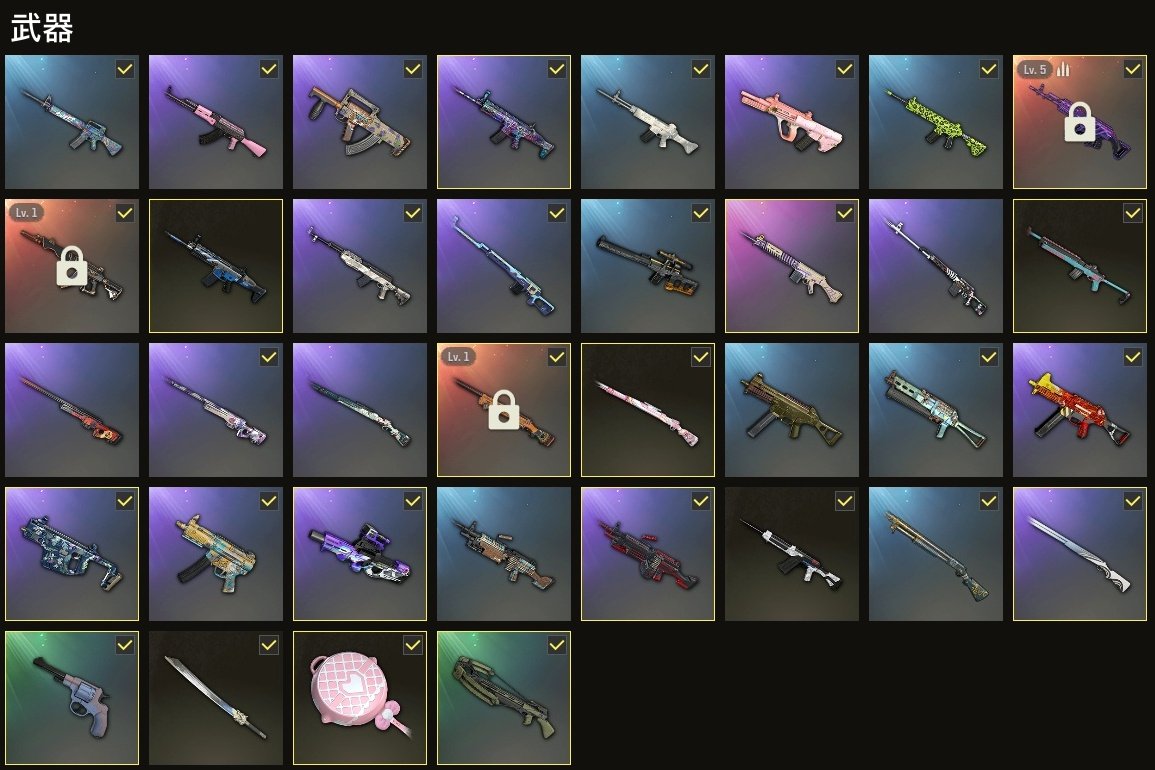1155x770 pixels.
Task: Toggle checkmark on the pink sniper rifle tile
Action: (701, 357)
